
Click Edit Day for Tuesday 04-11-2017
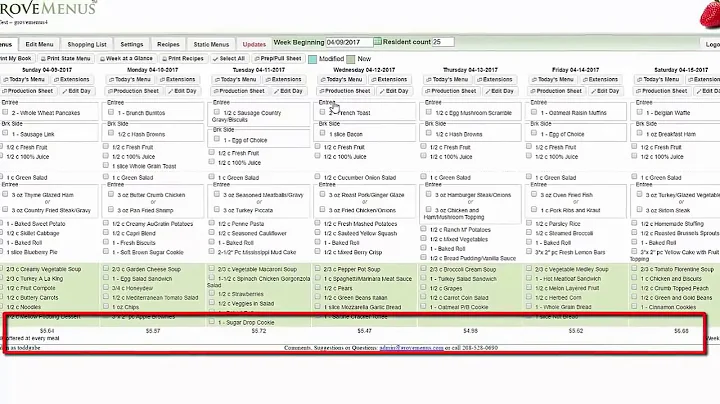pyautogui.click(x=288, y=91)
